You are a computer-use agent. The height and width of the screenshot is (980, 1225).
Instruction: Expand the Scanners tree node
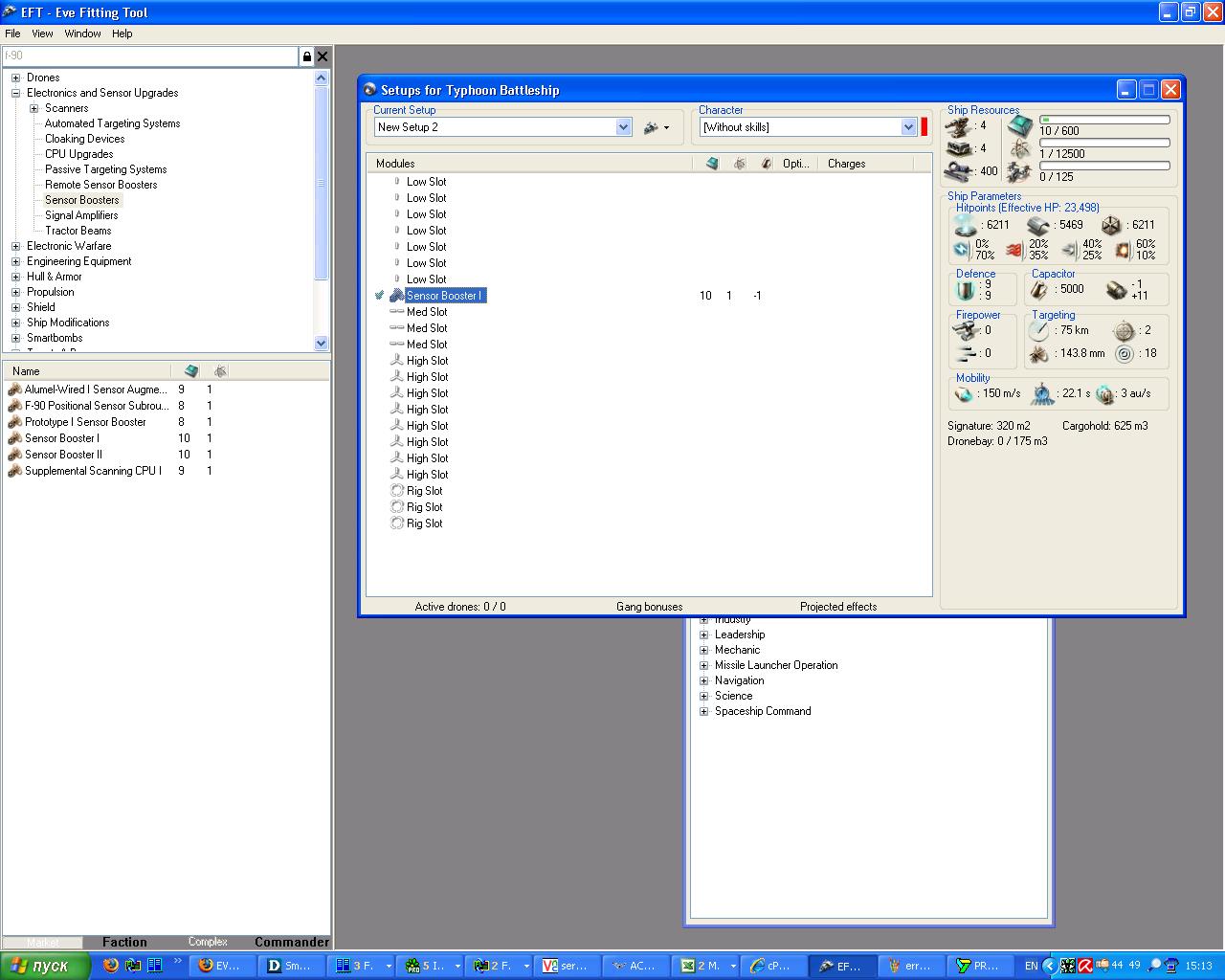pos(33,108)
